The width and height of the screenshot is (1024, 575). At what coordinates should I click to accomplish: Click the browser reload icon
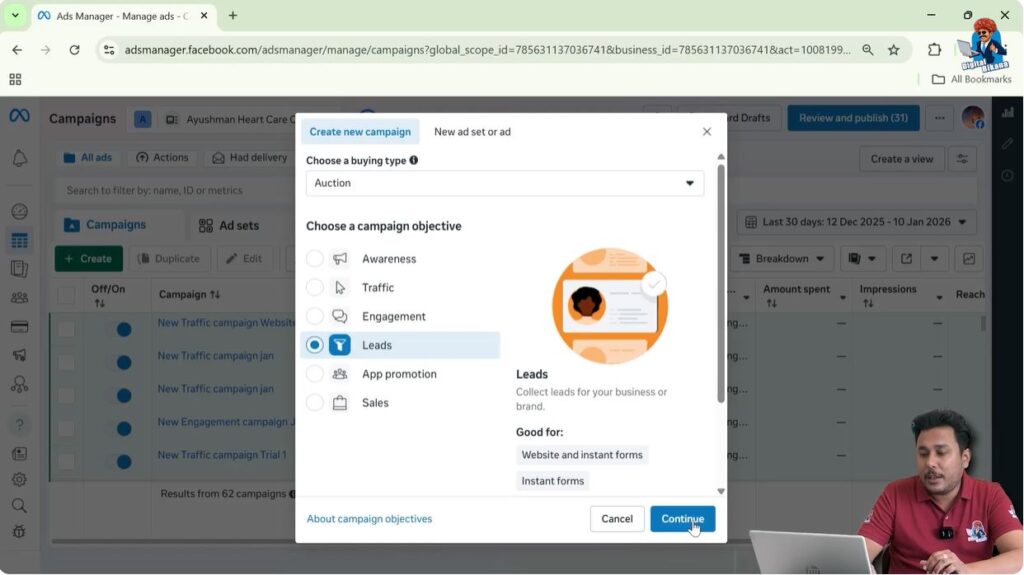74,50
